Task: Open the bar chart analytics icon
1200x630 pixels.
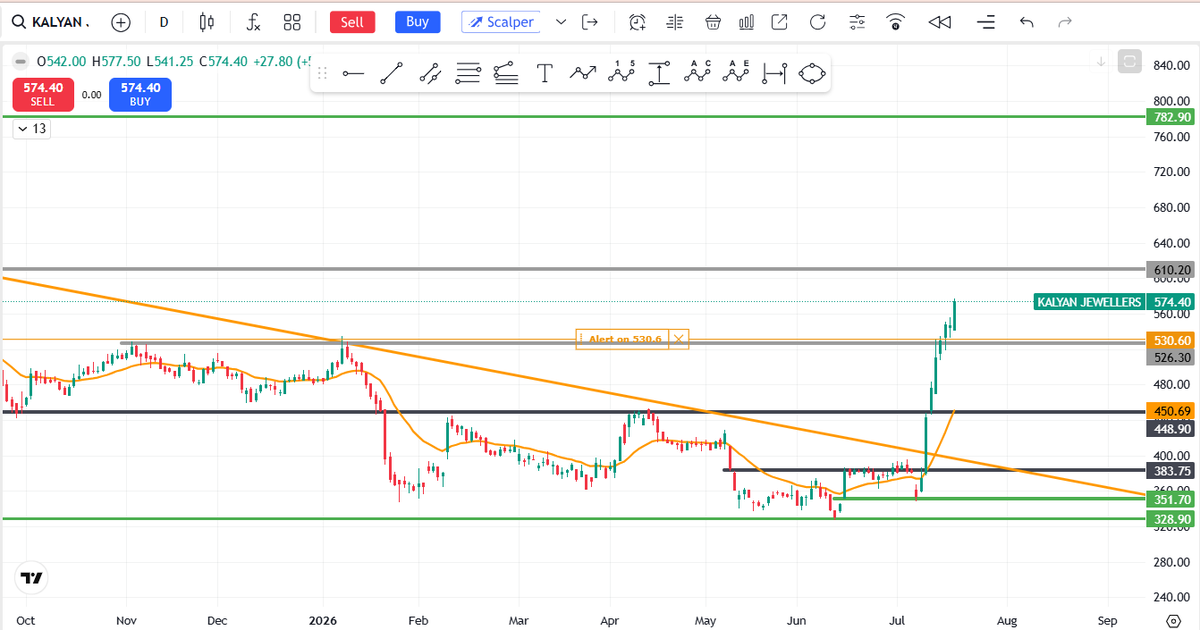Action: point(746,22)
